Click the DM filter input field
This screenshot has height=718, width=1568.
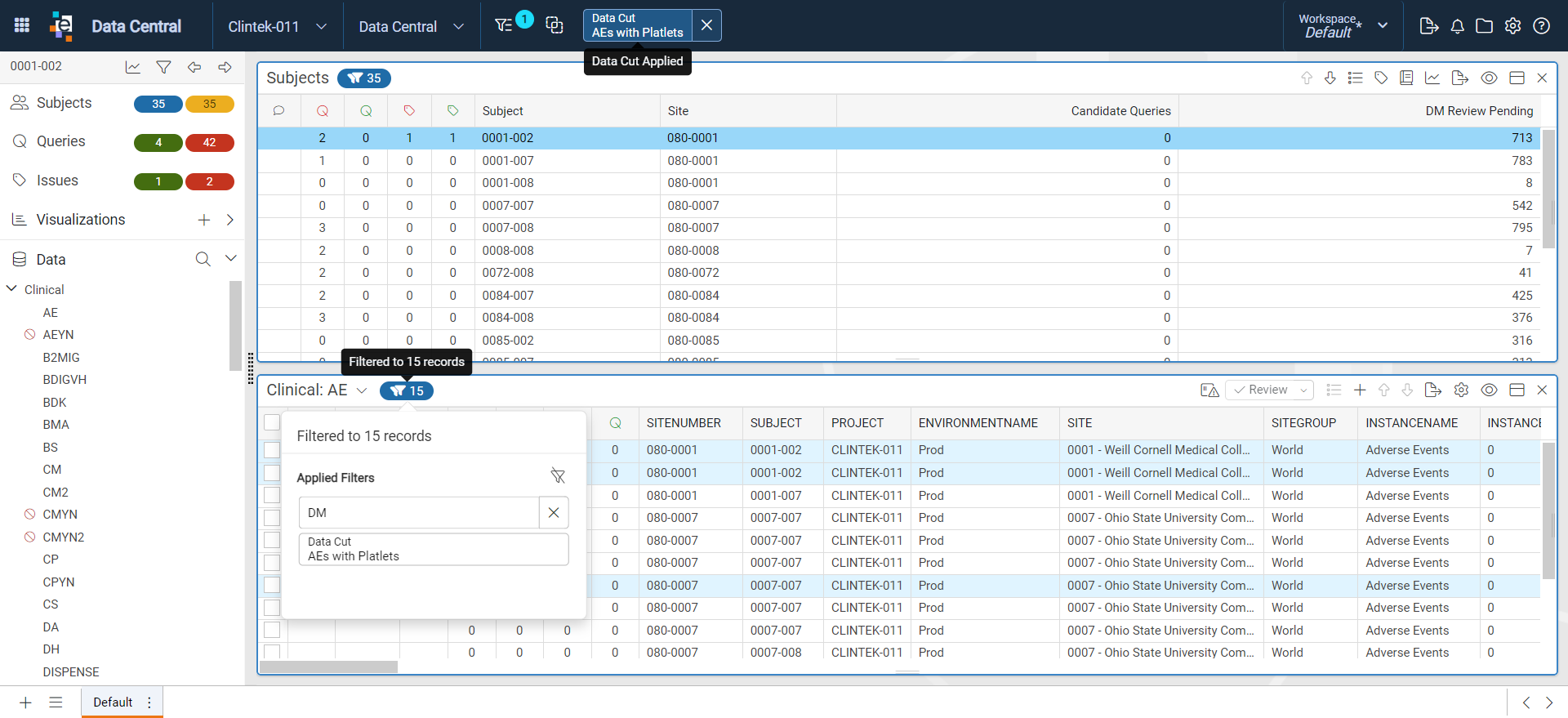tap(419, 513)
